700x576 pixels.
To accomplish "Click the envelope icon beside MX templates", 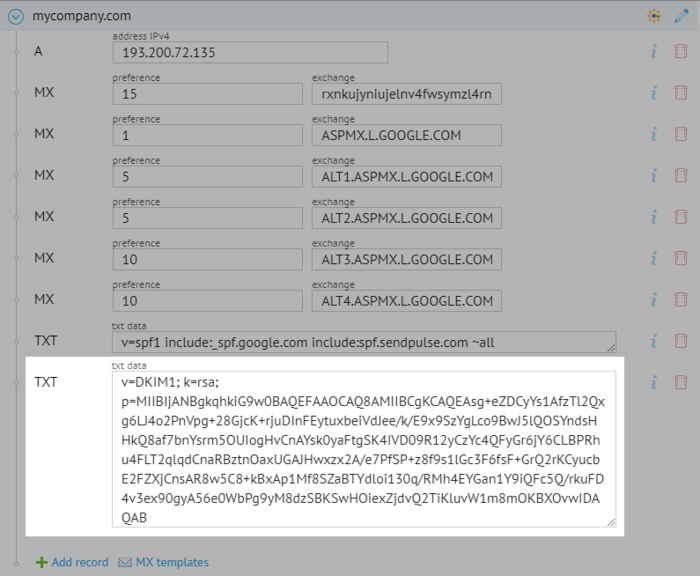I will (x=125, y=563).
